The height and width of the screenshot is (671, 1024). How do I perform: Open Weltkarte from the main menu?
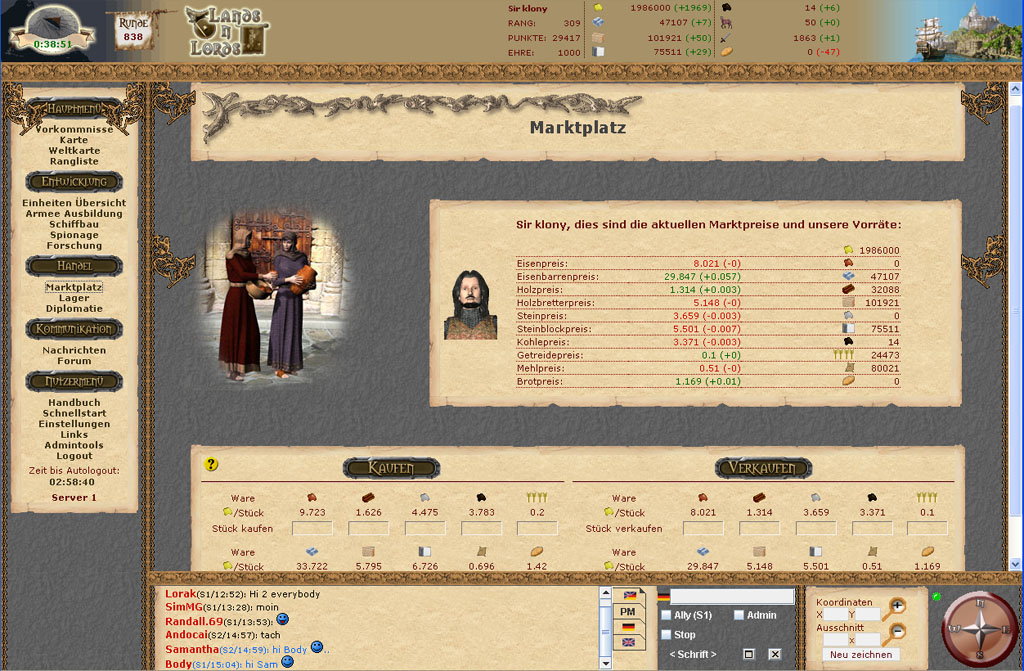tap(74, 150)
